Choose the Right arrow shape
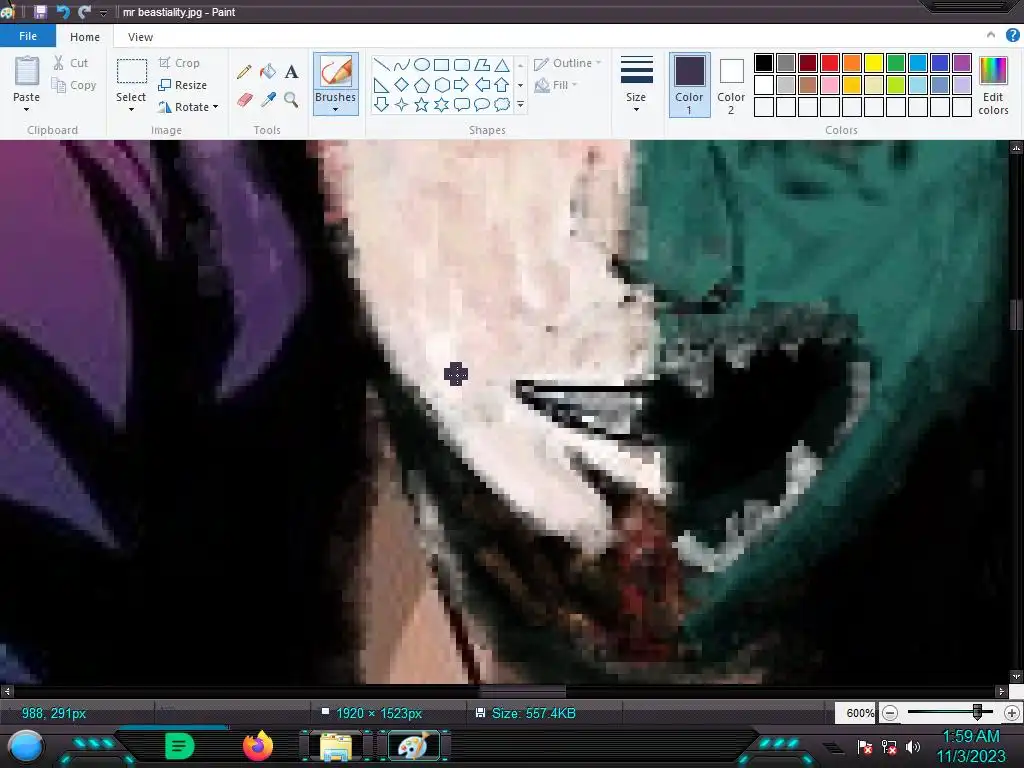1024x768 pixels. [x=462, y=85]
